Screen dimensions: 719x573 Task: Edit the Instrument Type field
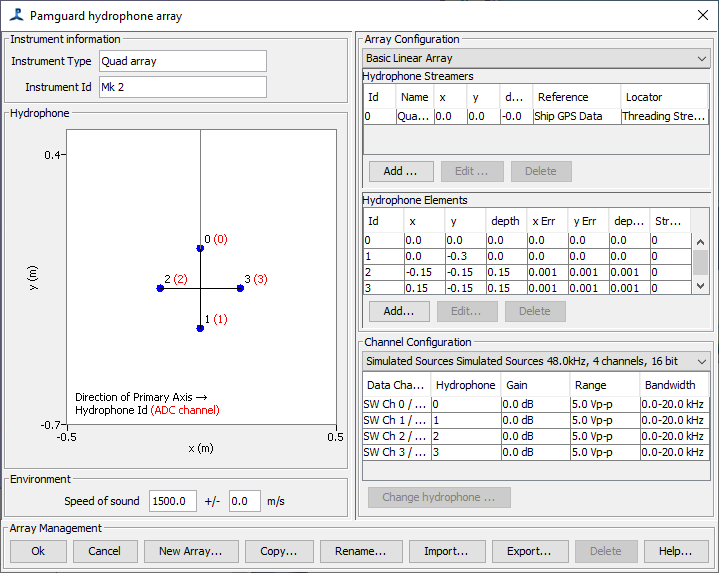(183, 61)
